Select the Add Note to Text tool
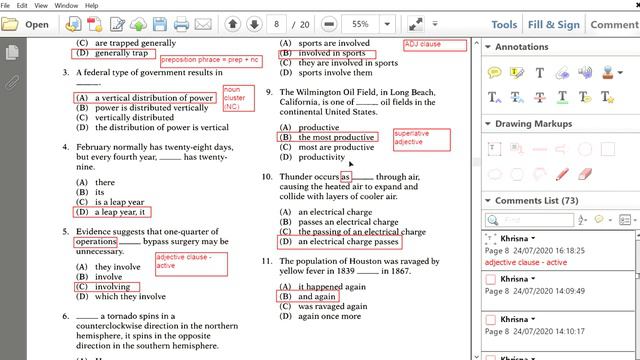The image size is (640, 360). pos(584,97)
